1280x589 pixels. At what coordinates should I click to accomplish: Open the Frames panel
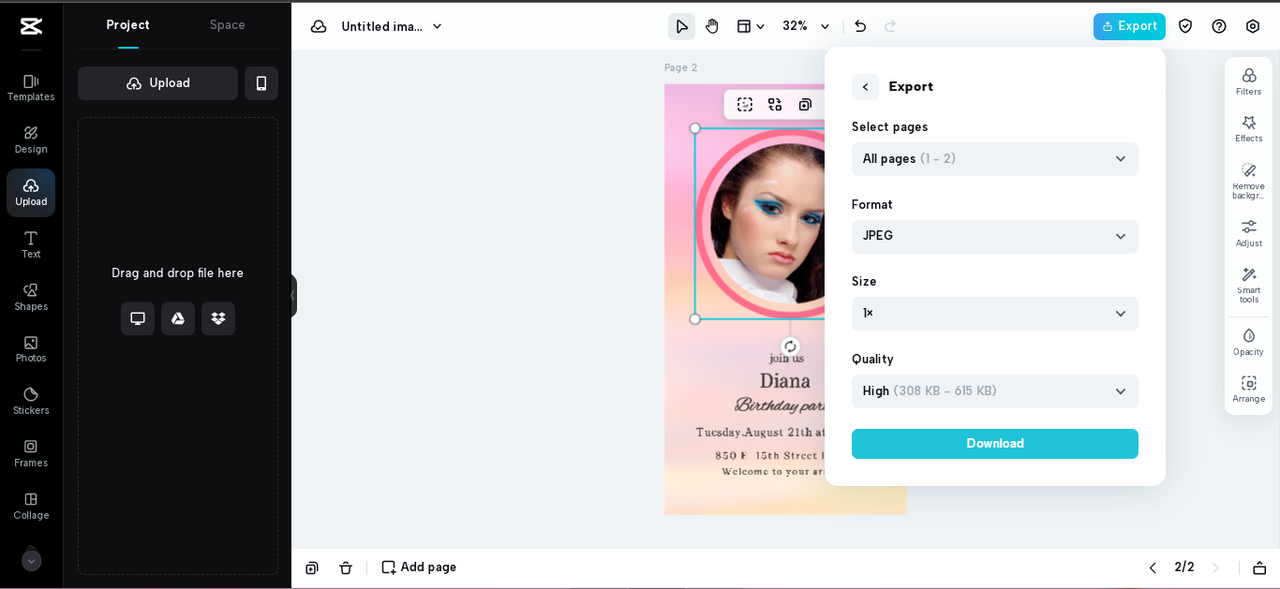(31, 453)
